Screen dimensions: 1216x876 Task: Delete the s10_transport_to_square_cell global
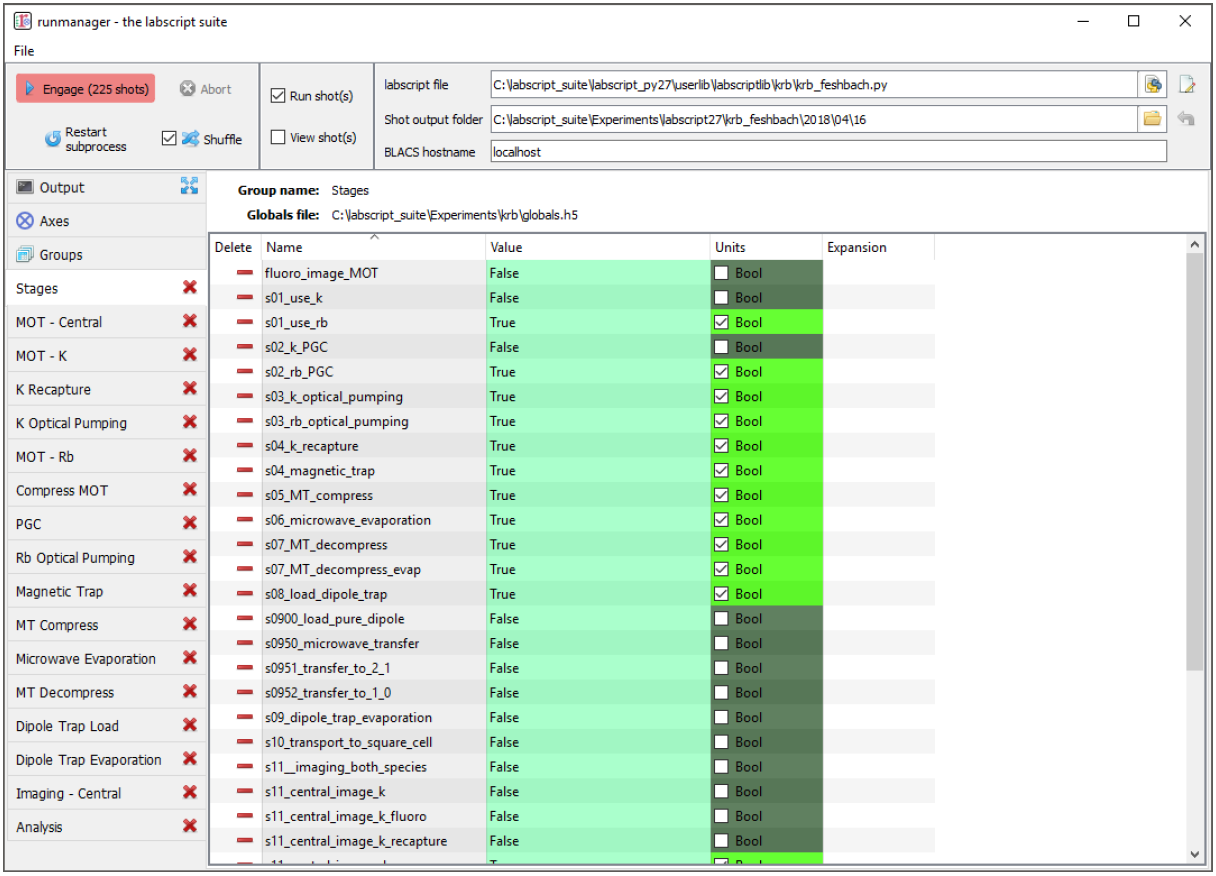tap(244, 742)
